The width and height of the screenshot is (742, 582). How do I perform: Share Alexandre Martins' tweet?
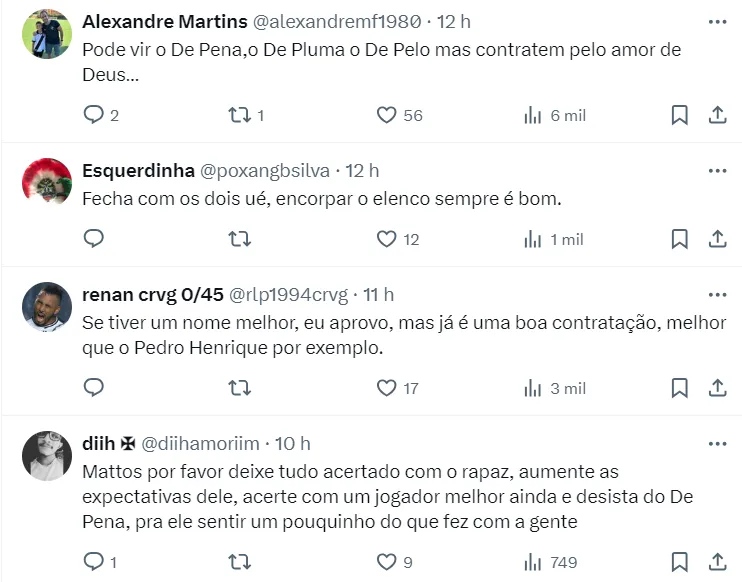(717, 115)
